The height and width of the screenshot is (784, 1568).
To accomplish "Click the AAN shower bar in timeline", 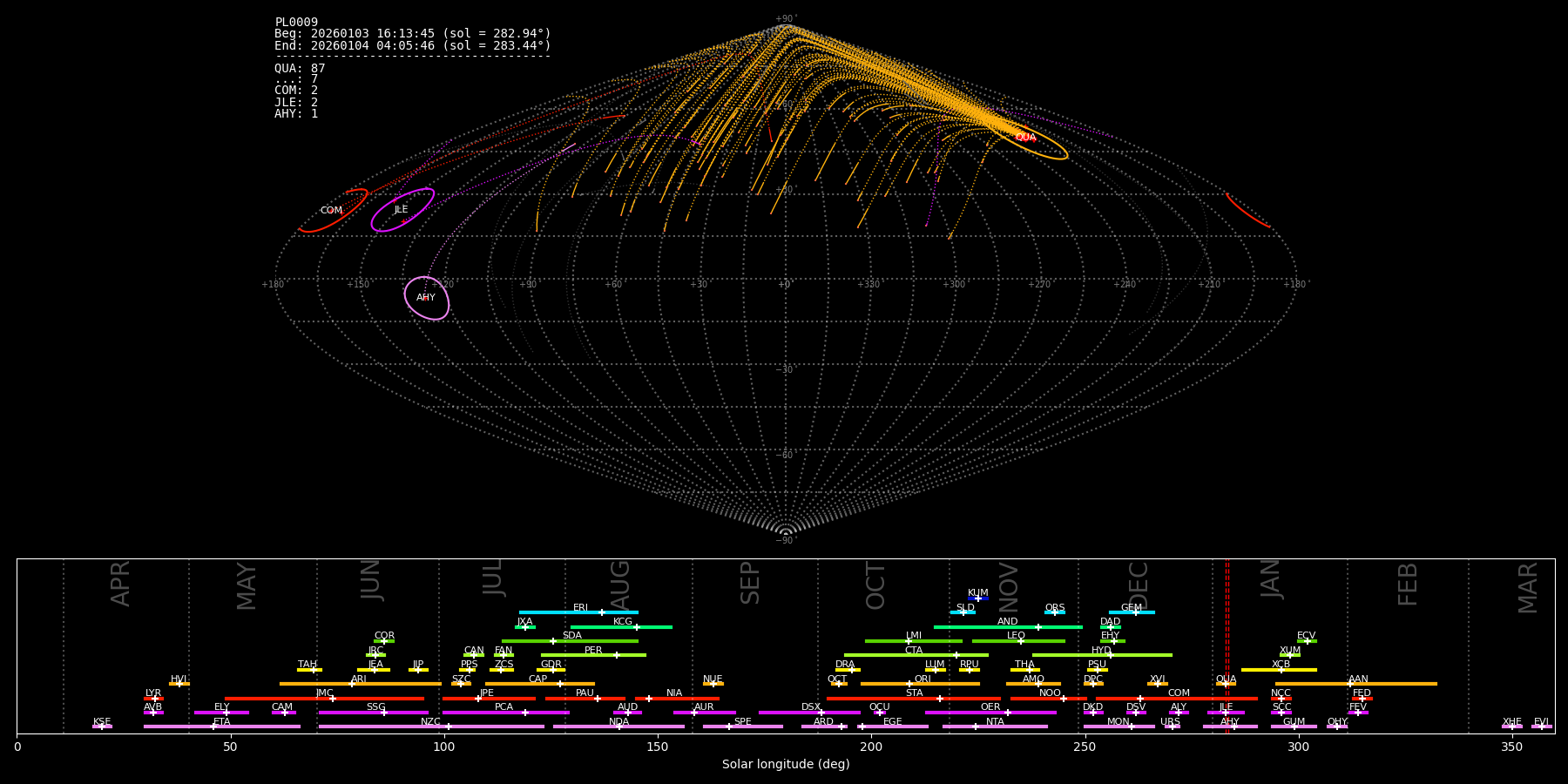I will (x=1356, y=684).
